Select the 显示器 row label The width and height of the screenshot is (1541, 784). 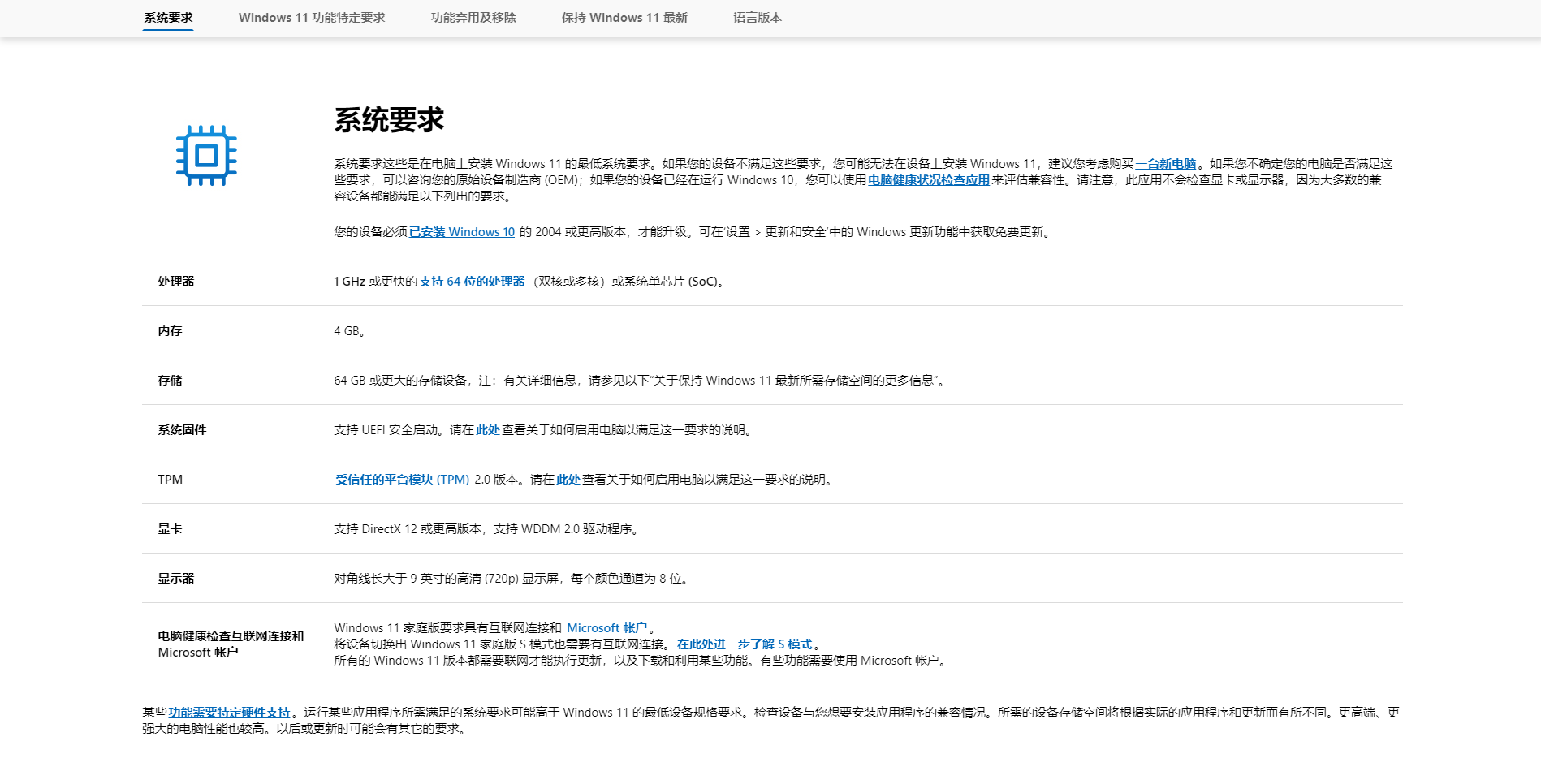click(x=176, y=579)
